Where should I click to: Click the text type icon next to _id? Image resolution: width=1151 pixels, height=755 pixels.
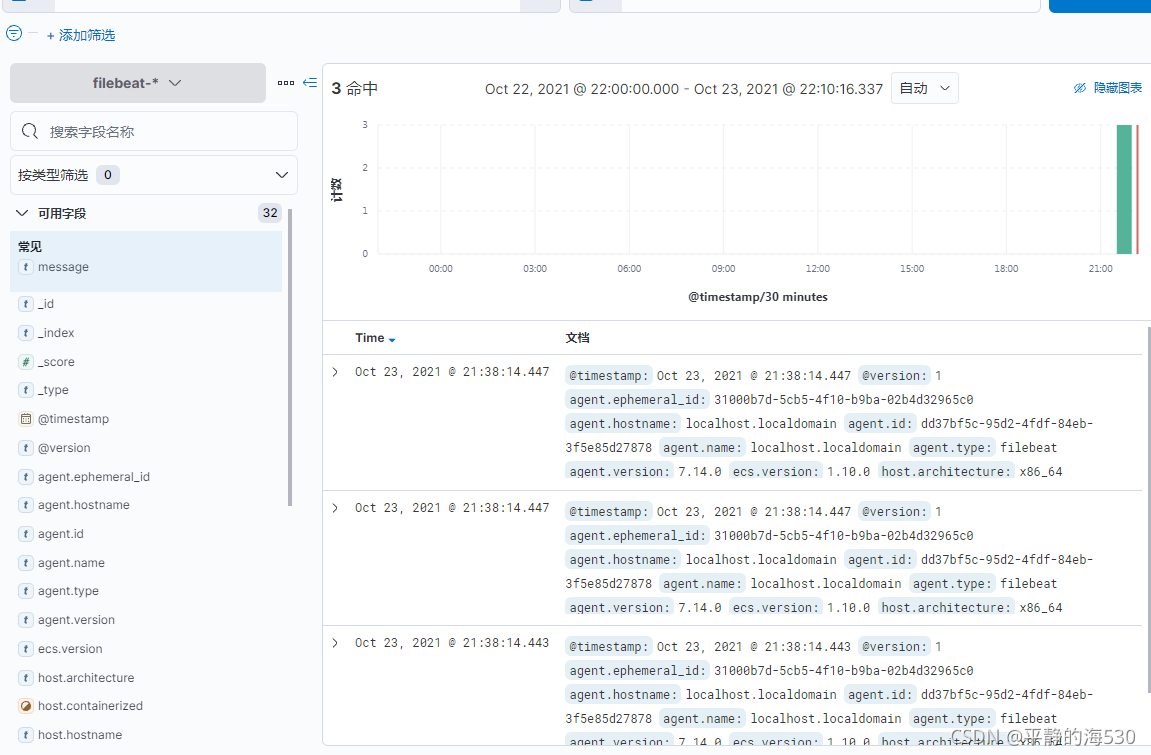[26, 304]
